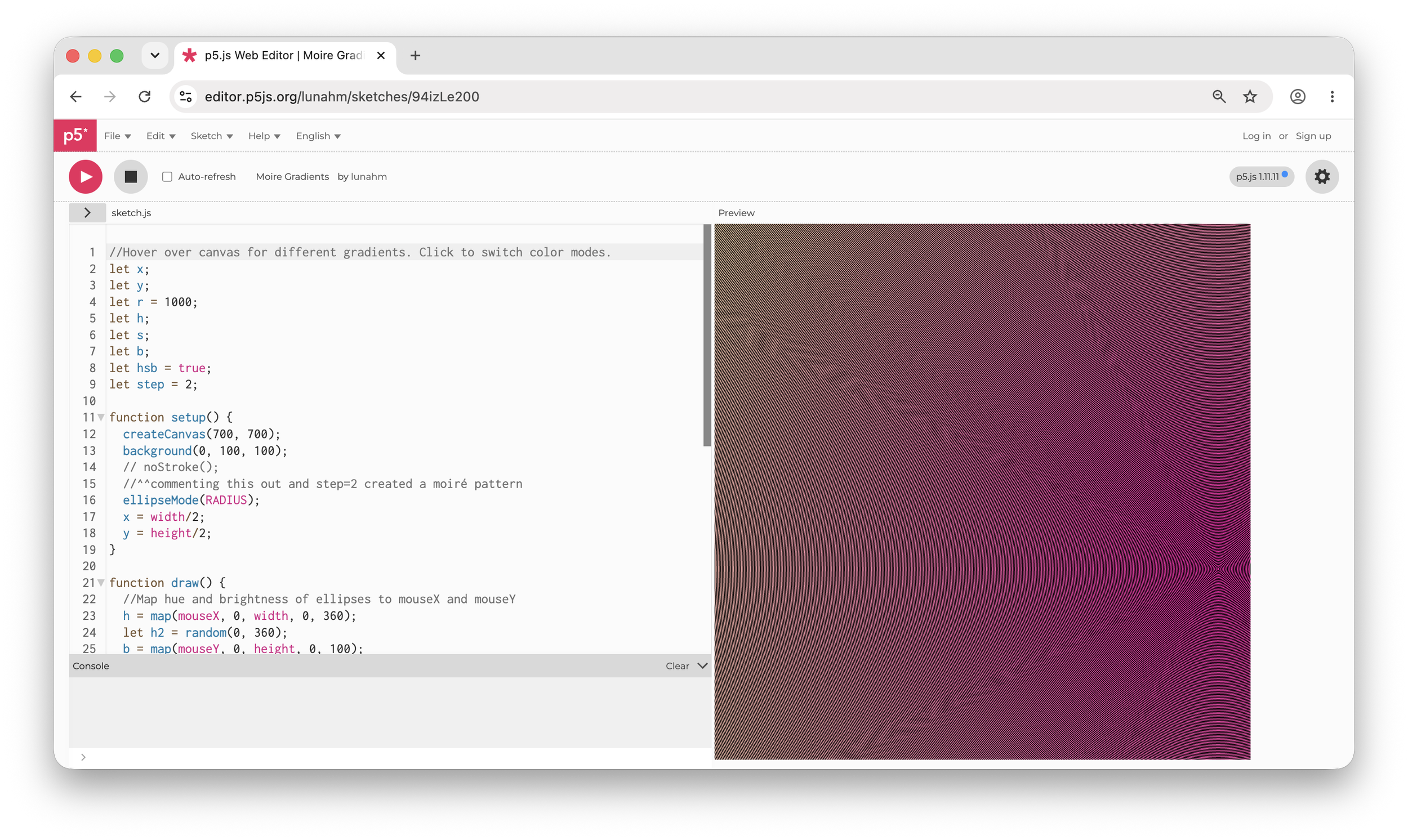
Task: Open the Help menu
Action: (x=264, y=136)
